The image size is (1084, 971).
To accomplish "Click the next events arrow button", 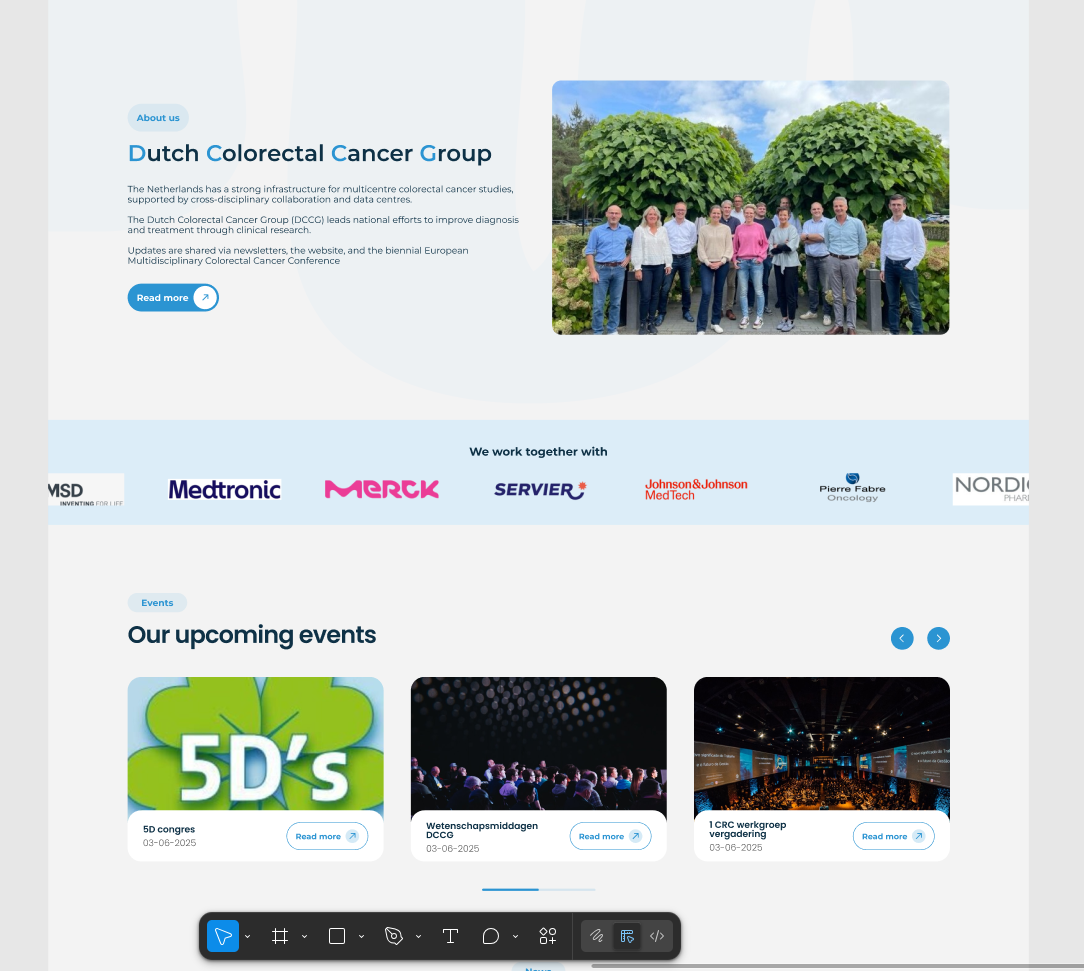I will pyautogui.click(x=938, y=638).
